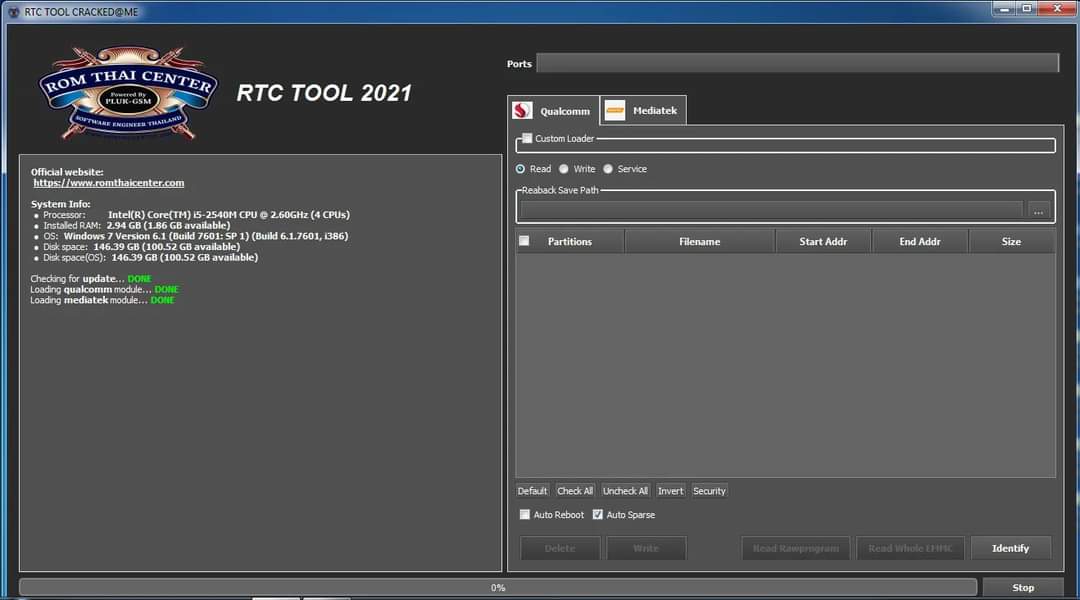
Task: Open the romthaicenter.com website link
Action: 109,183
